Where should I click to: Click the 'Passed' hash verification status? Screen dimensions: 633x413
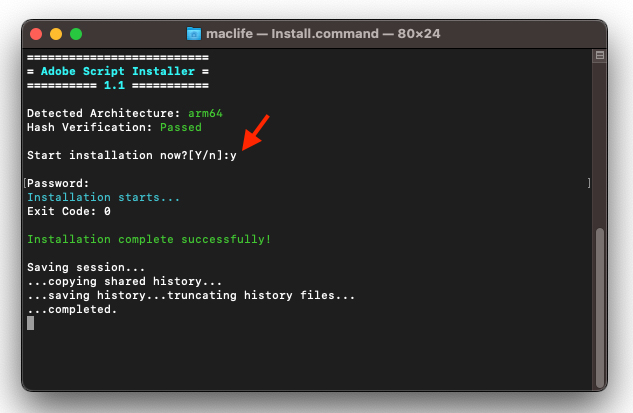click(181, 127)
